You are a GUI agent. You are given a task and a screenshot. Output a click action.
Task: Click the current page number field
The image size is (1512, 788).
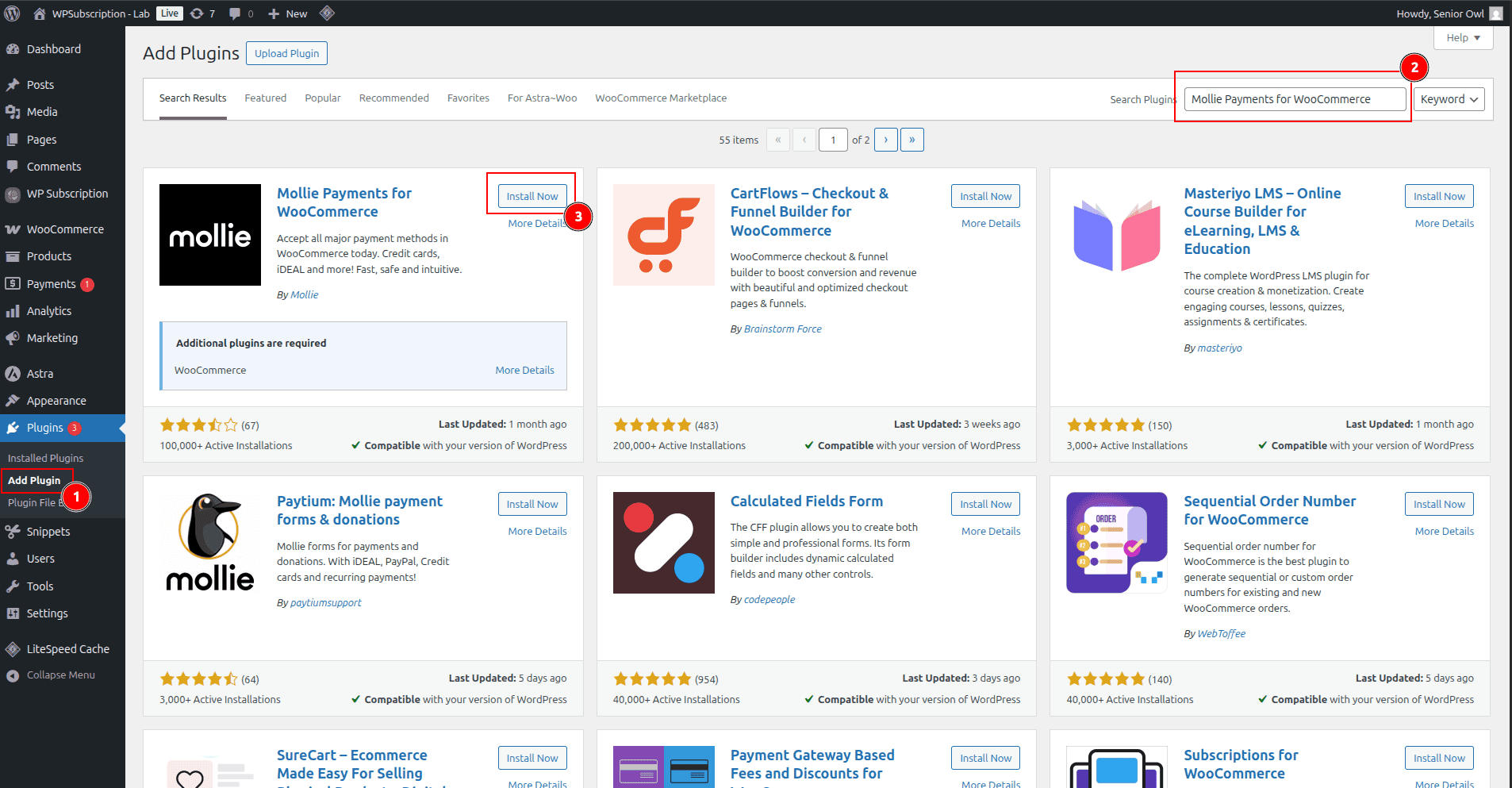(x=833, y=140)
